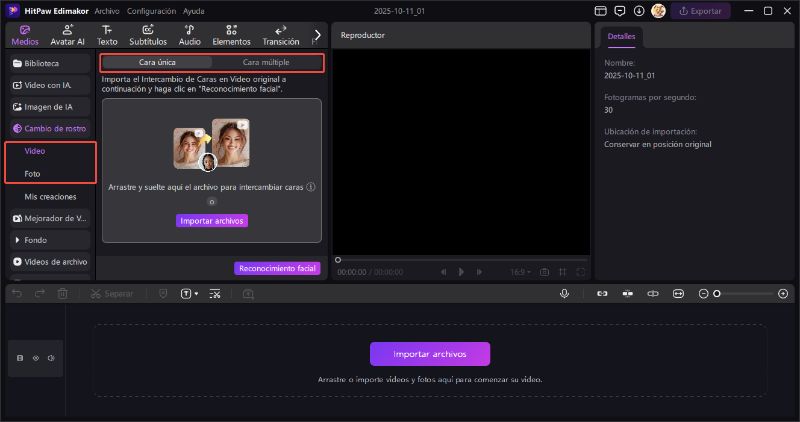
Task: Open the Archivo menu
Action: 107,11
